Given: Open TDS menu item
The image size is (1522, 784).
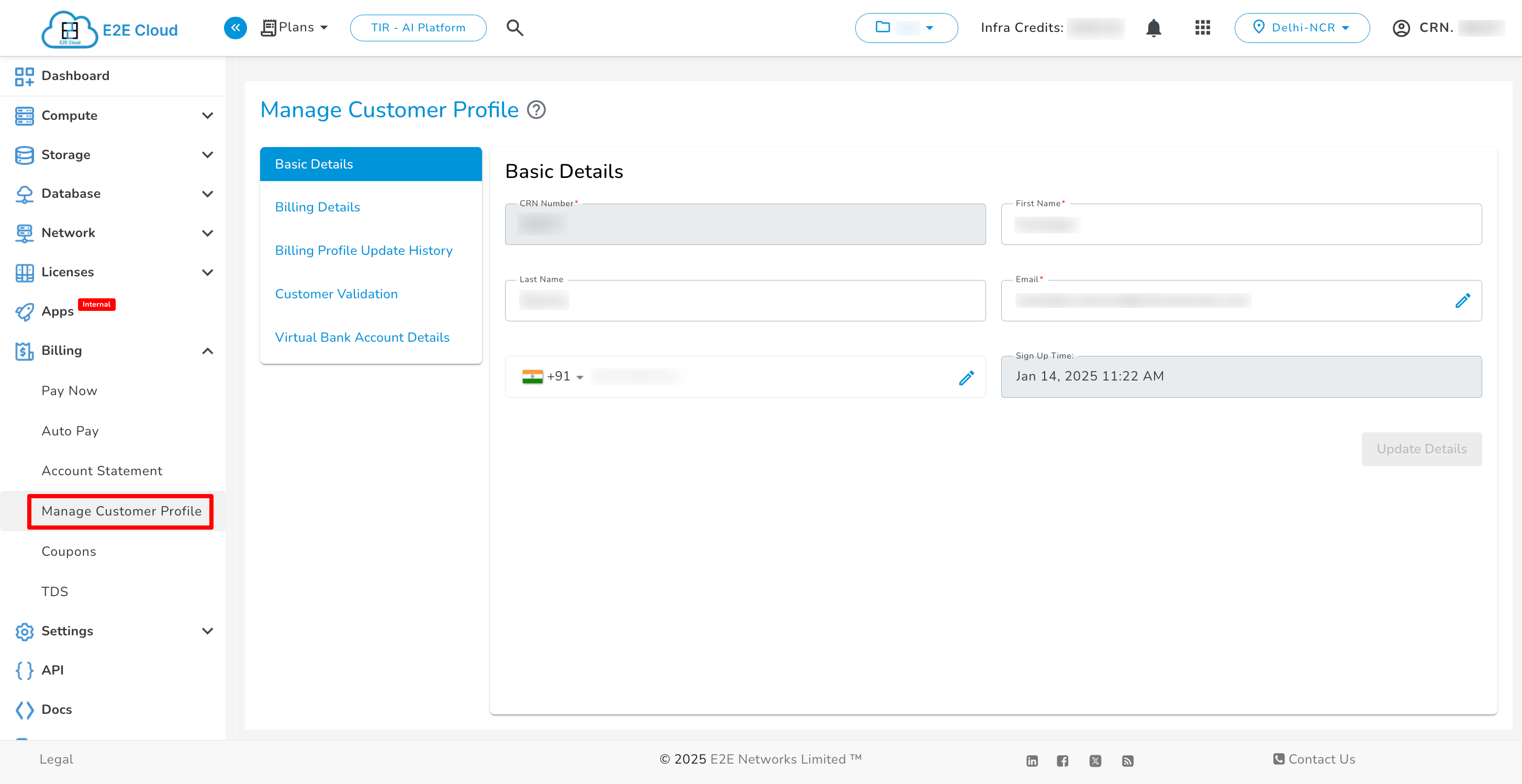Looking at the screenshot, I should pyautogui.click(x=54, y=591).
